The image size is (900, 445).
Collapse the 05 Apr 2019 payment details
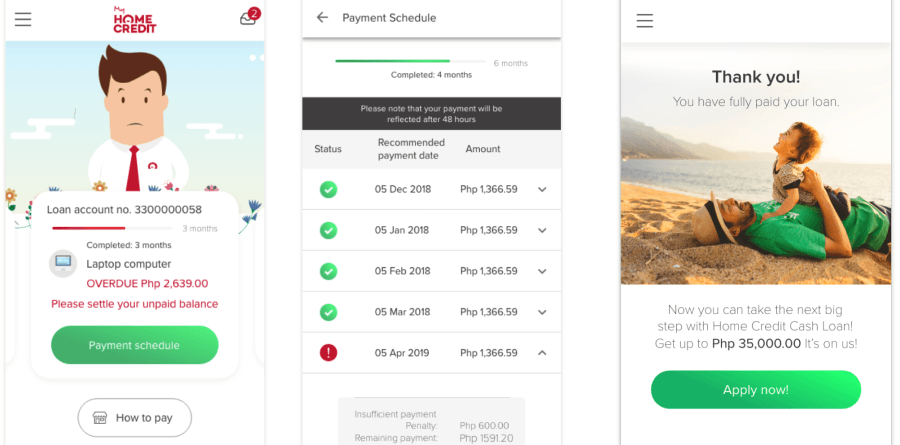[x=542, y=352]
